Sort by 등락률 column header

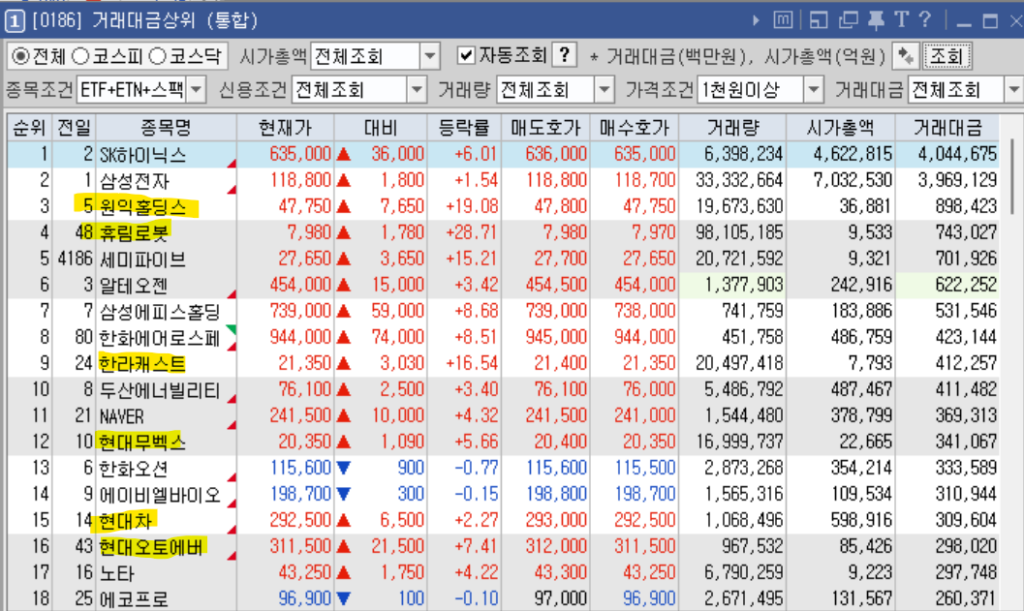(463, 128)
